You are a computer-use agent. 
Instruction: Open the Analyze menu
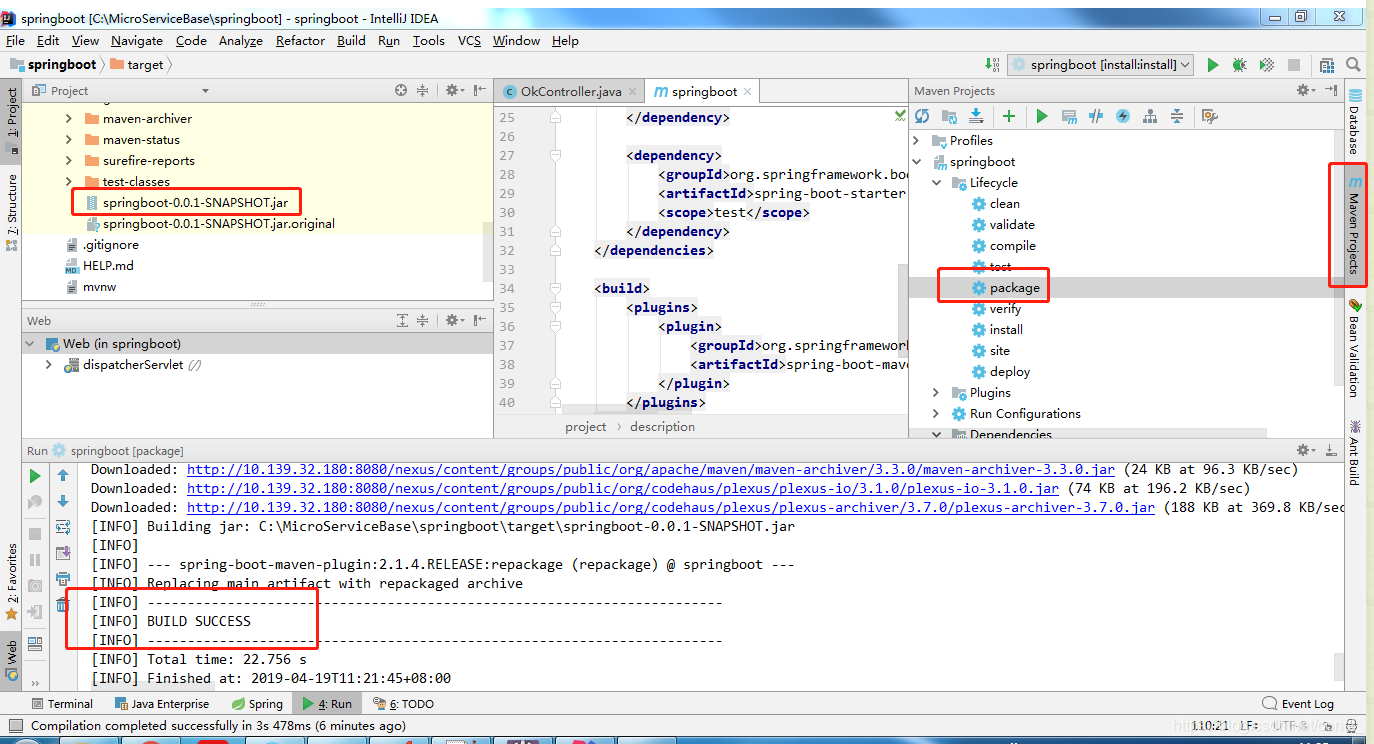coord(240,40)
